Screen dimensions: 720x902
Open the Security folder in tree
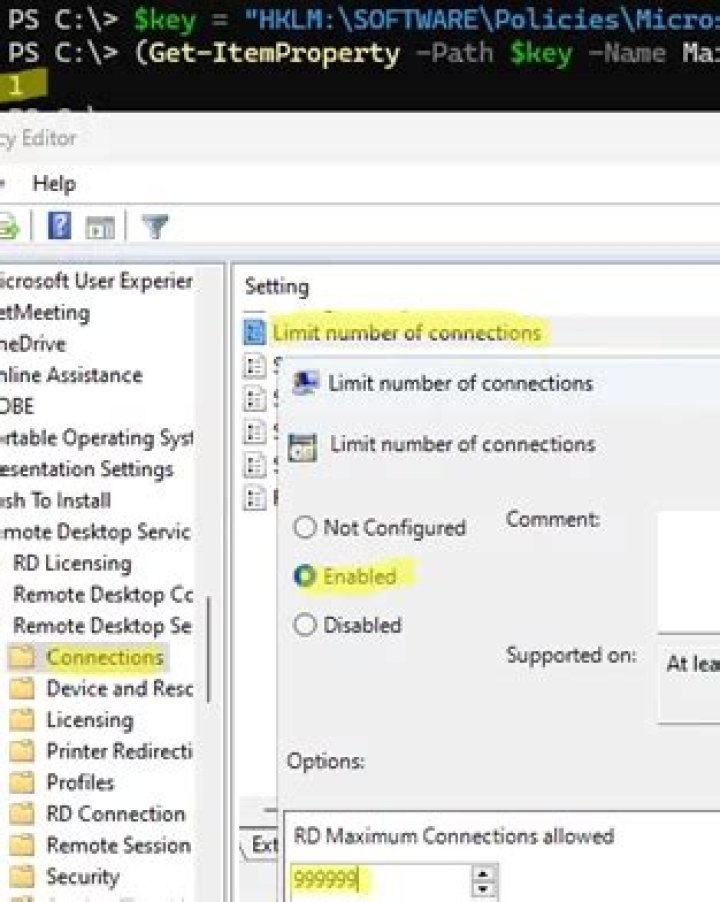83,876
